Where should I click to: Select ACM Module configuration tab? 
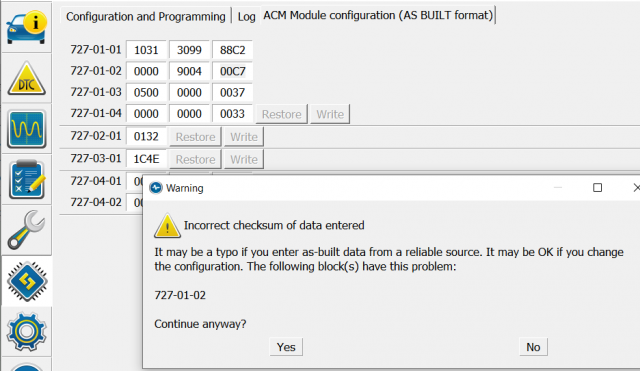coord(378,16)
